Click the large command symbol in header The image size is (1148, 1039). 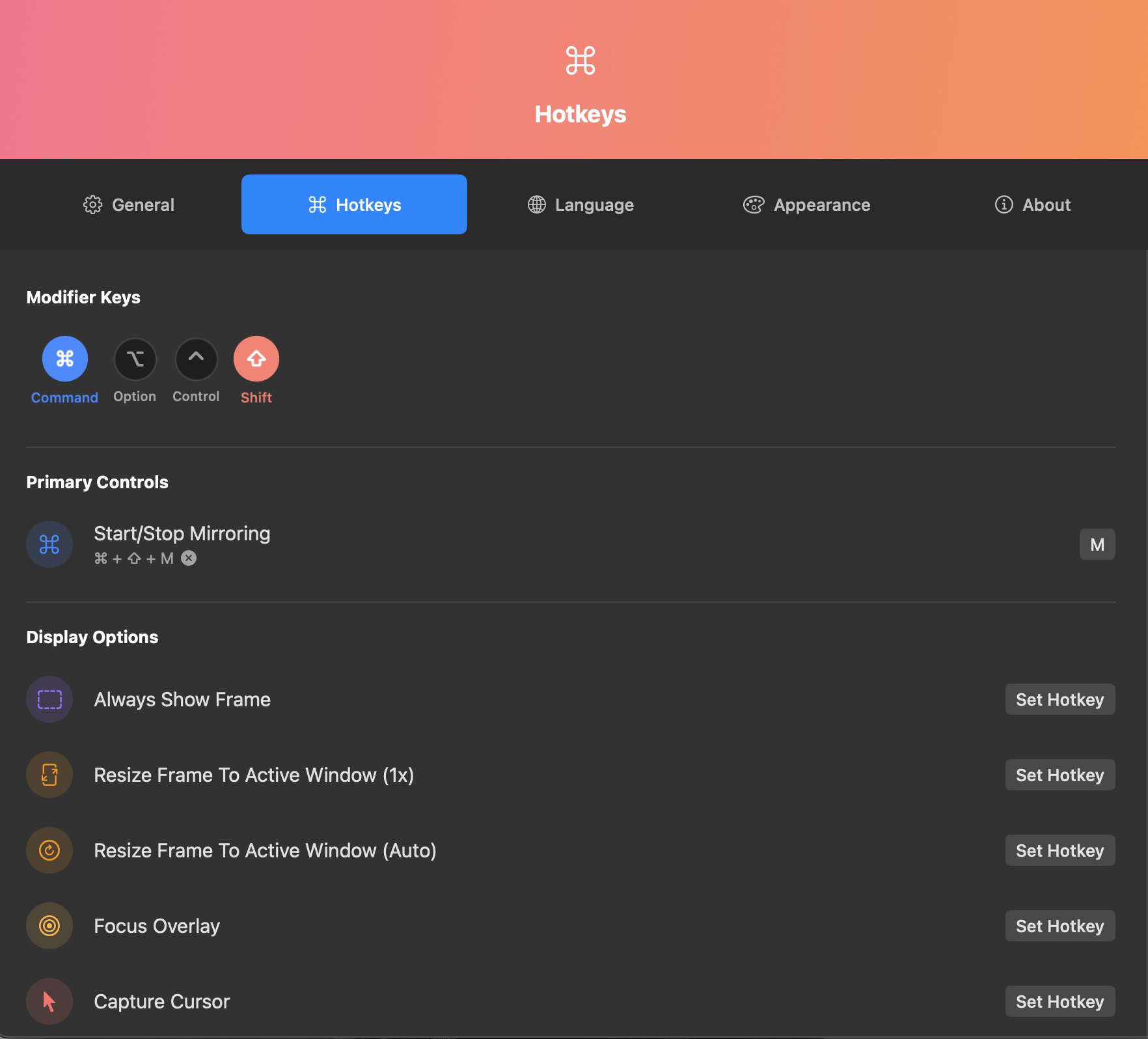(x=581, y=61)
